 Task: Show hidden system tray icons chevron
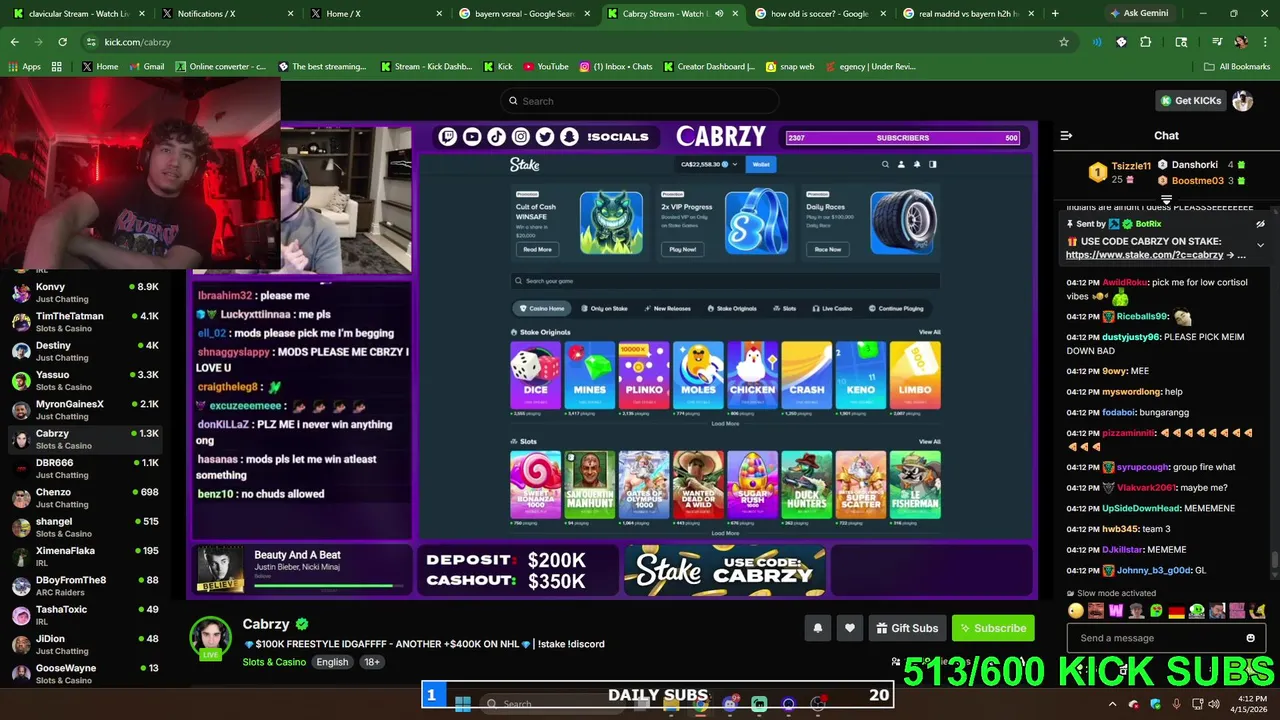[1112, 704]
